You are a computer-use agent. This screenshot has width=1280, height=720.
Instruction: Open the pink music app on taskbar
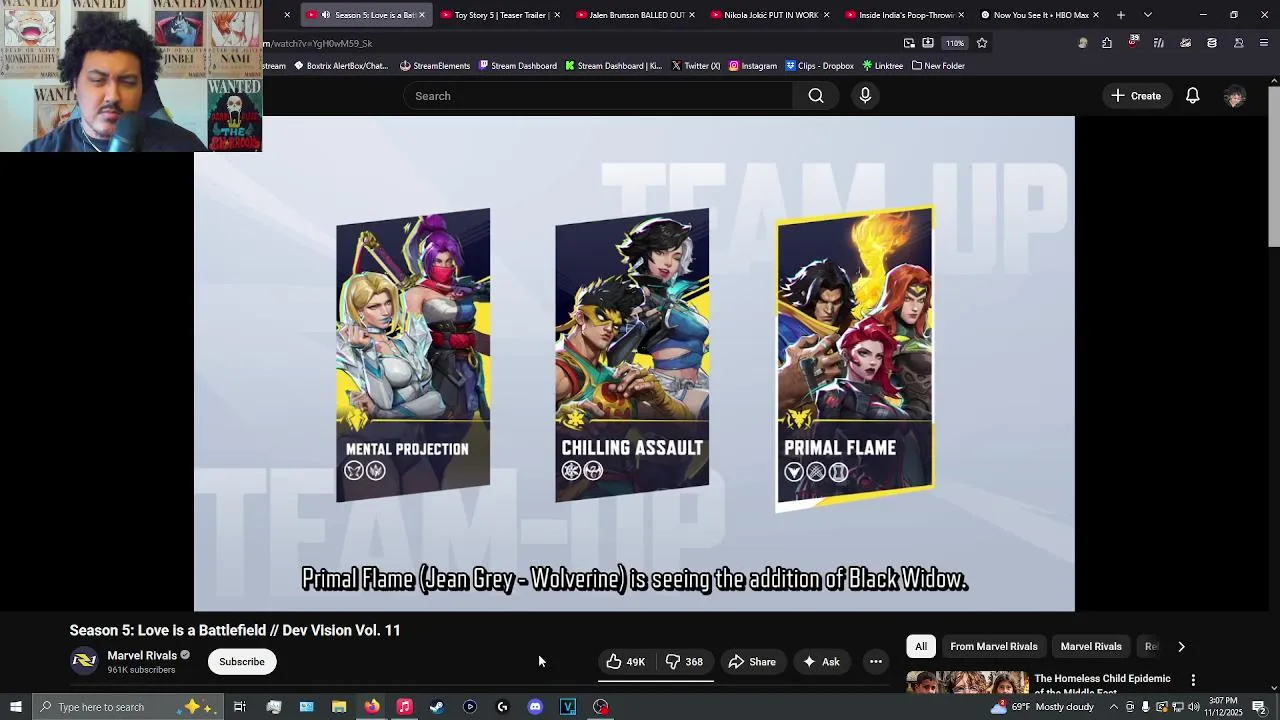tap(404, 707)
